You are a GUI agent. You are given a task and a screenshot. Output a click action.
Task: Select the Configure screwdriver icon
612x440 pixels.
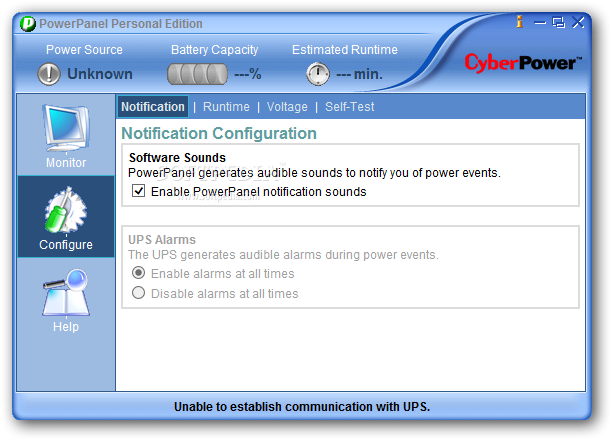(x=66, y=210)
